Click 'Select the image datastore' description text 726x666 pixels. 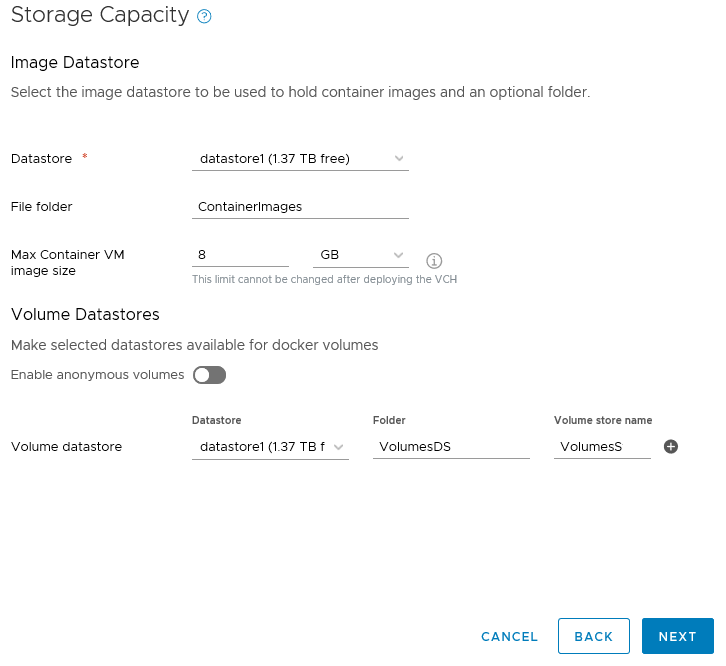300,92
